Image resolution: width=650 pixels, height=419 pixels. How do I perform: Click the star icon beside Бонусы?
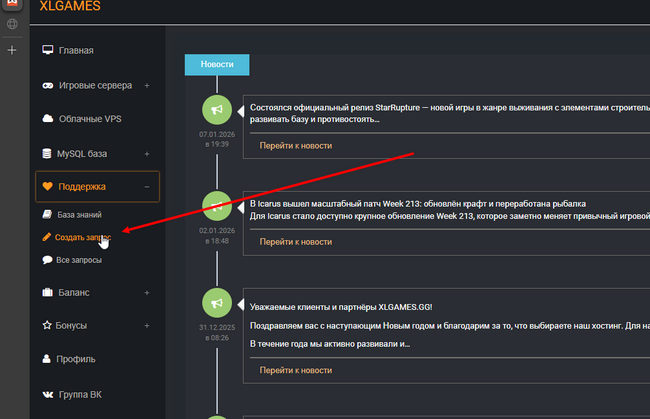[x=47, y=325]
